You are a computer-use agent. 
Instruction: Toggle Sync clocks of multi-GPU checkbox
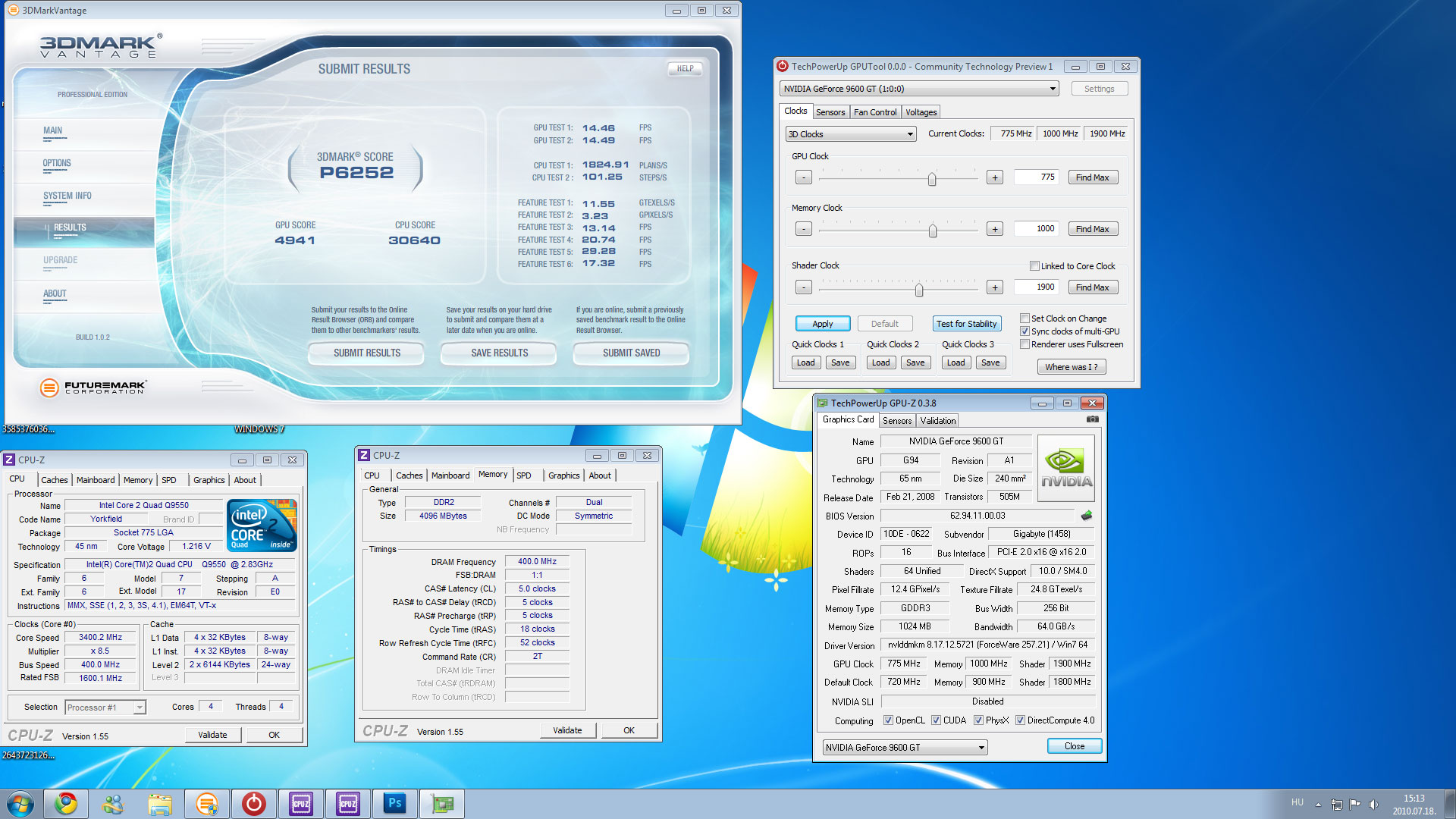[1025, 331]
